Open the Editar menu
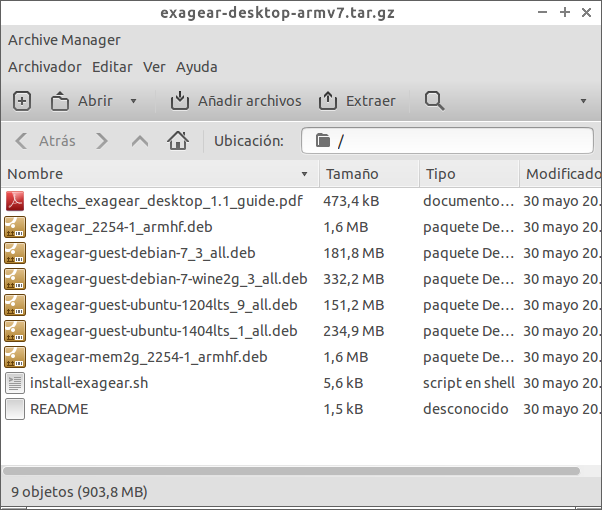The image size is (602, 510). point(112,67)
